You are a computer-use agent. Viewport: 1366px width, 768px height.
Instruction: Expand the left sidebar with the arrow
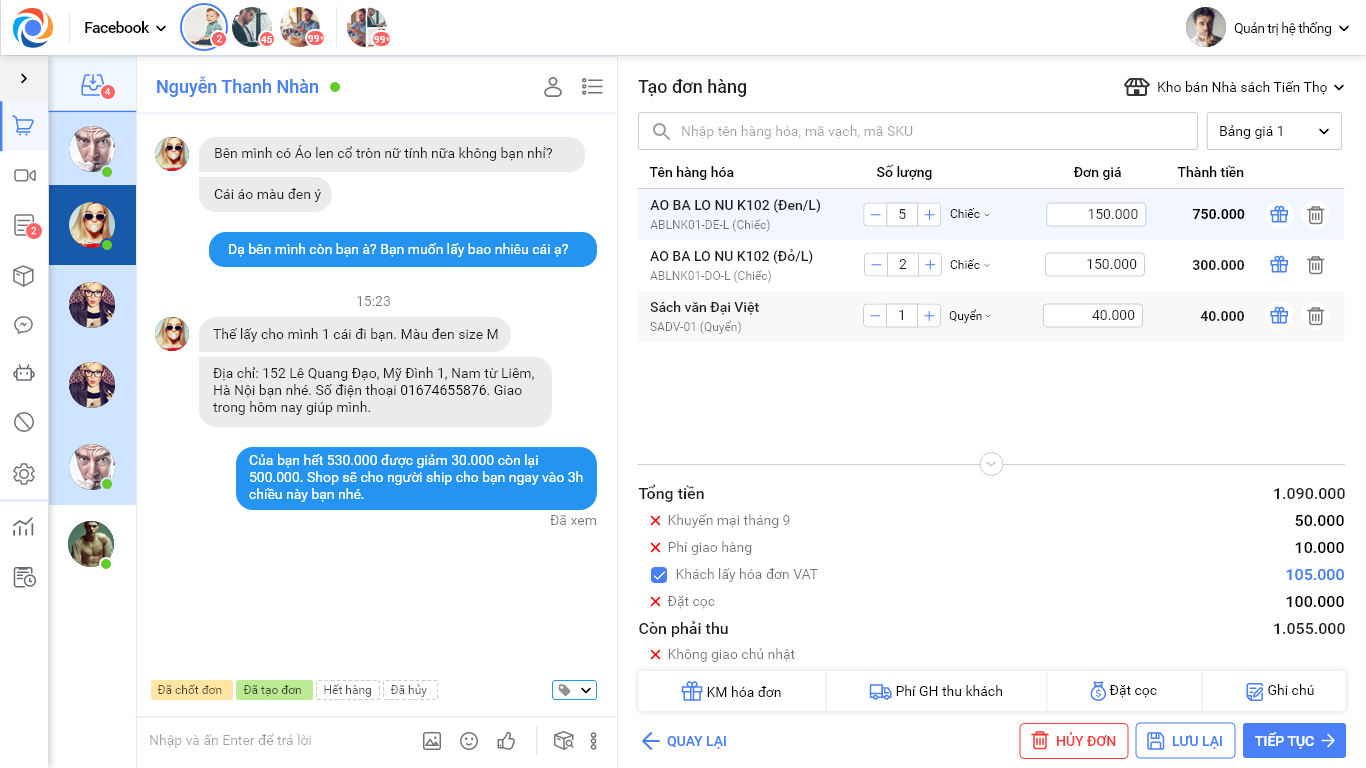click(24, 78)
